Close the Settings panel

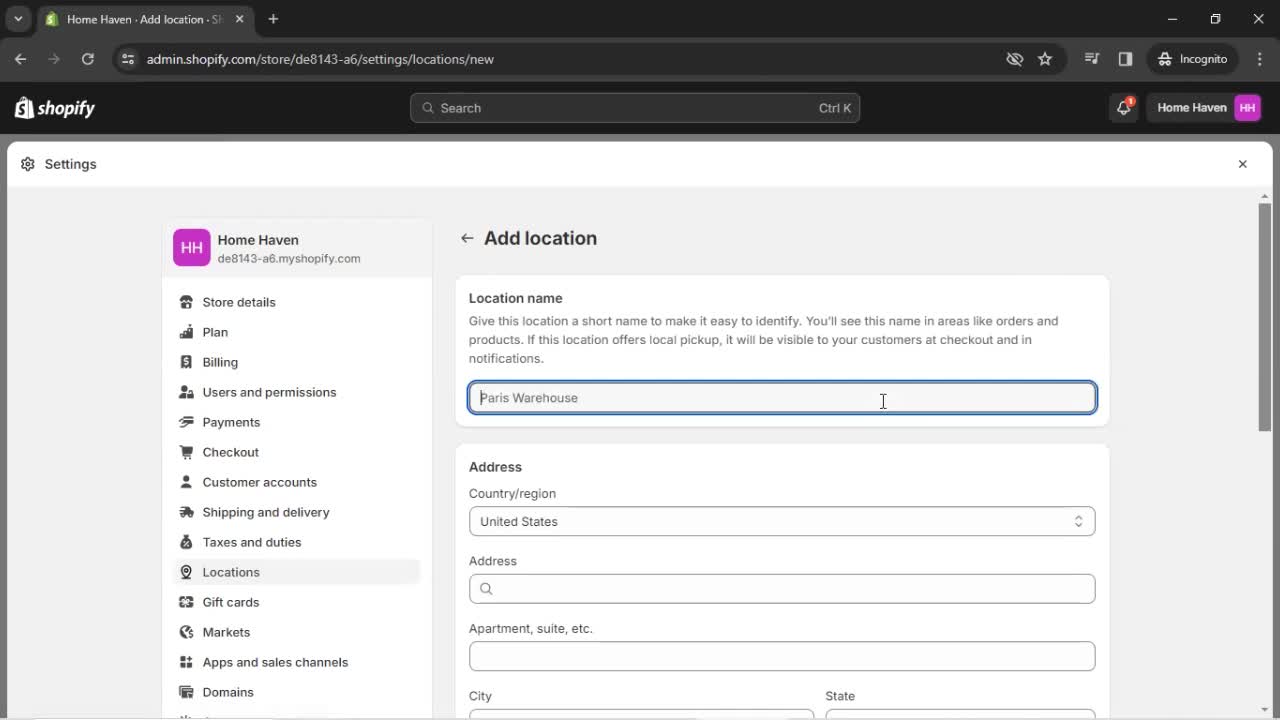pyautogui.click(x=1242, y=164)
